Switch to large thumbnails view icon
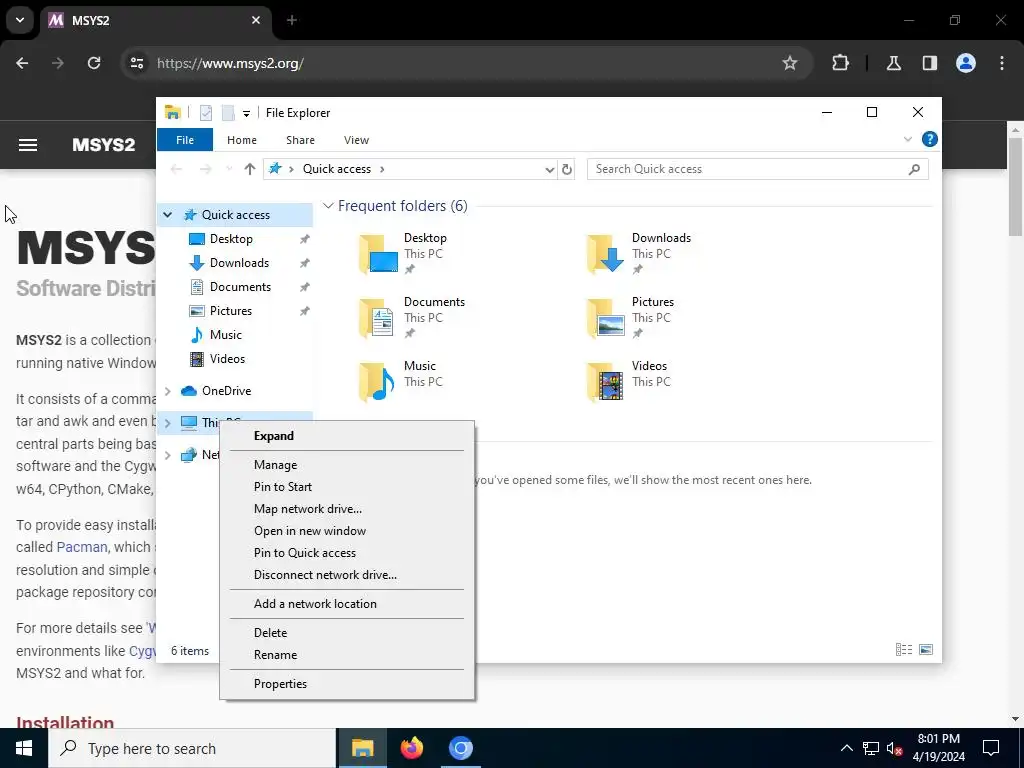Screen dimensions: 1024x768 click(926, 649)
